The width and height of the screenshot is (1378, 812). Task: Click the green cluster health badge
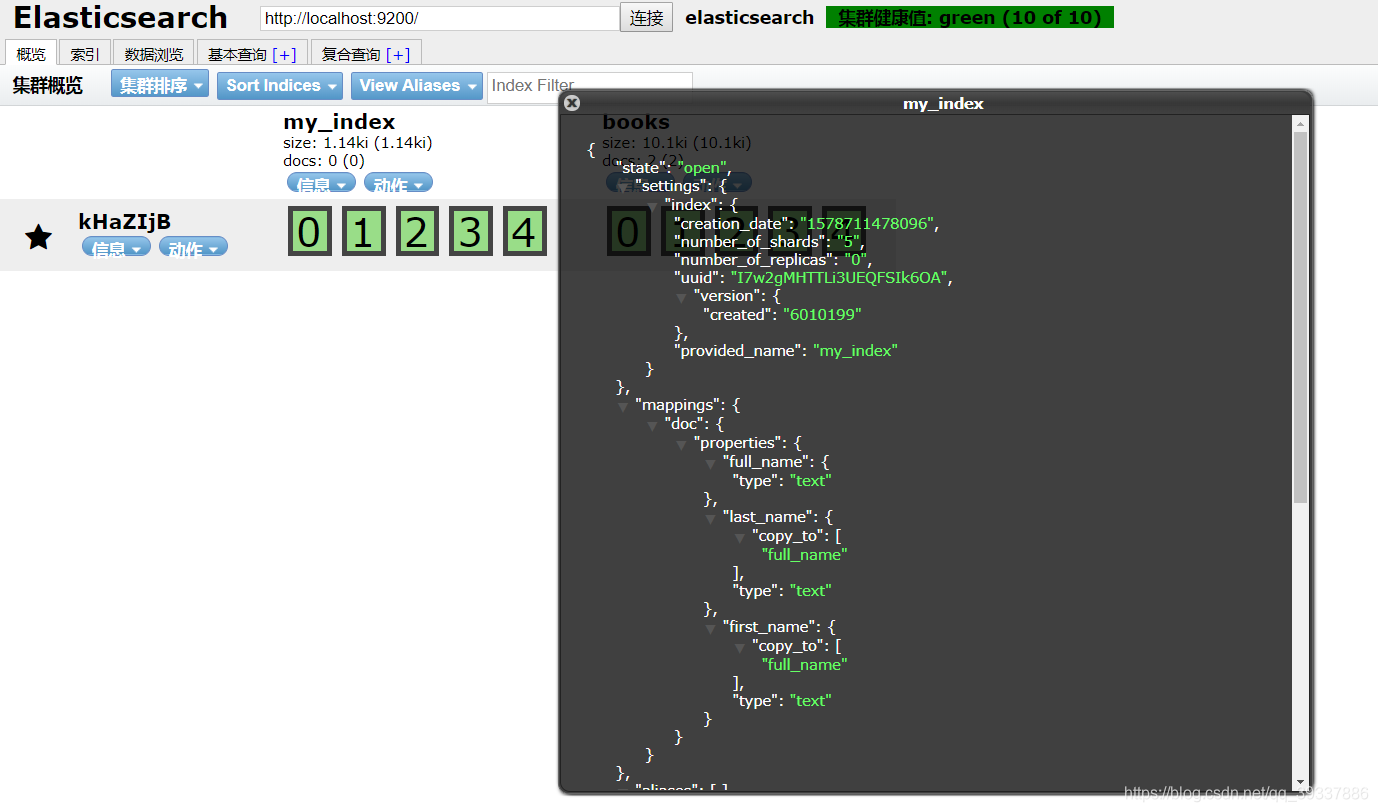(970, 18)
